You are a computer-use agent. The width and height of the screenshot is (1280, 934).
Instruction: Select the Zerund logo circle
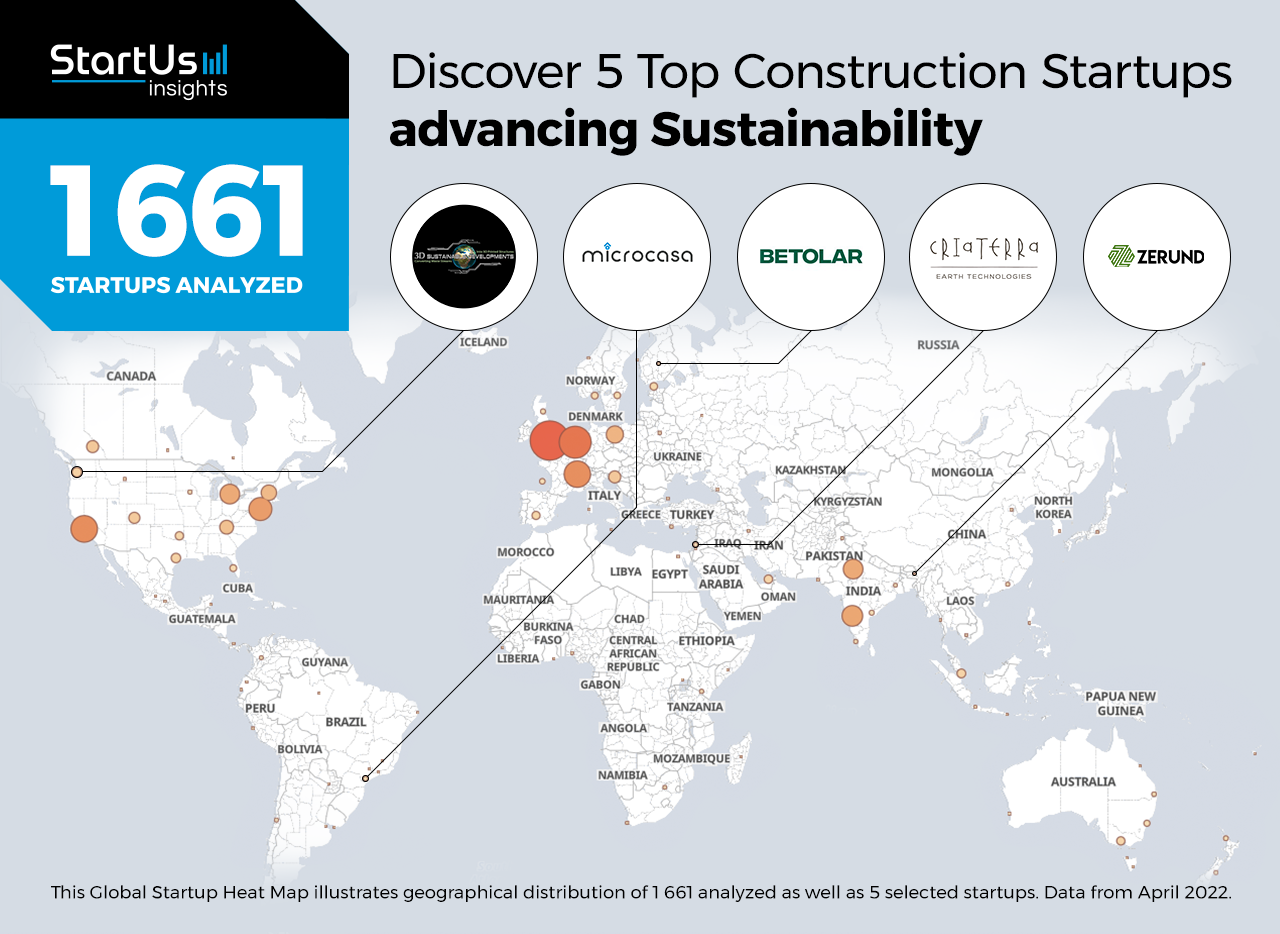click(x=1157, y=256)
